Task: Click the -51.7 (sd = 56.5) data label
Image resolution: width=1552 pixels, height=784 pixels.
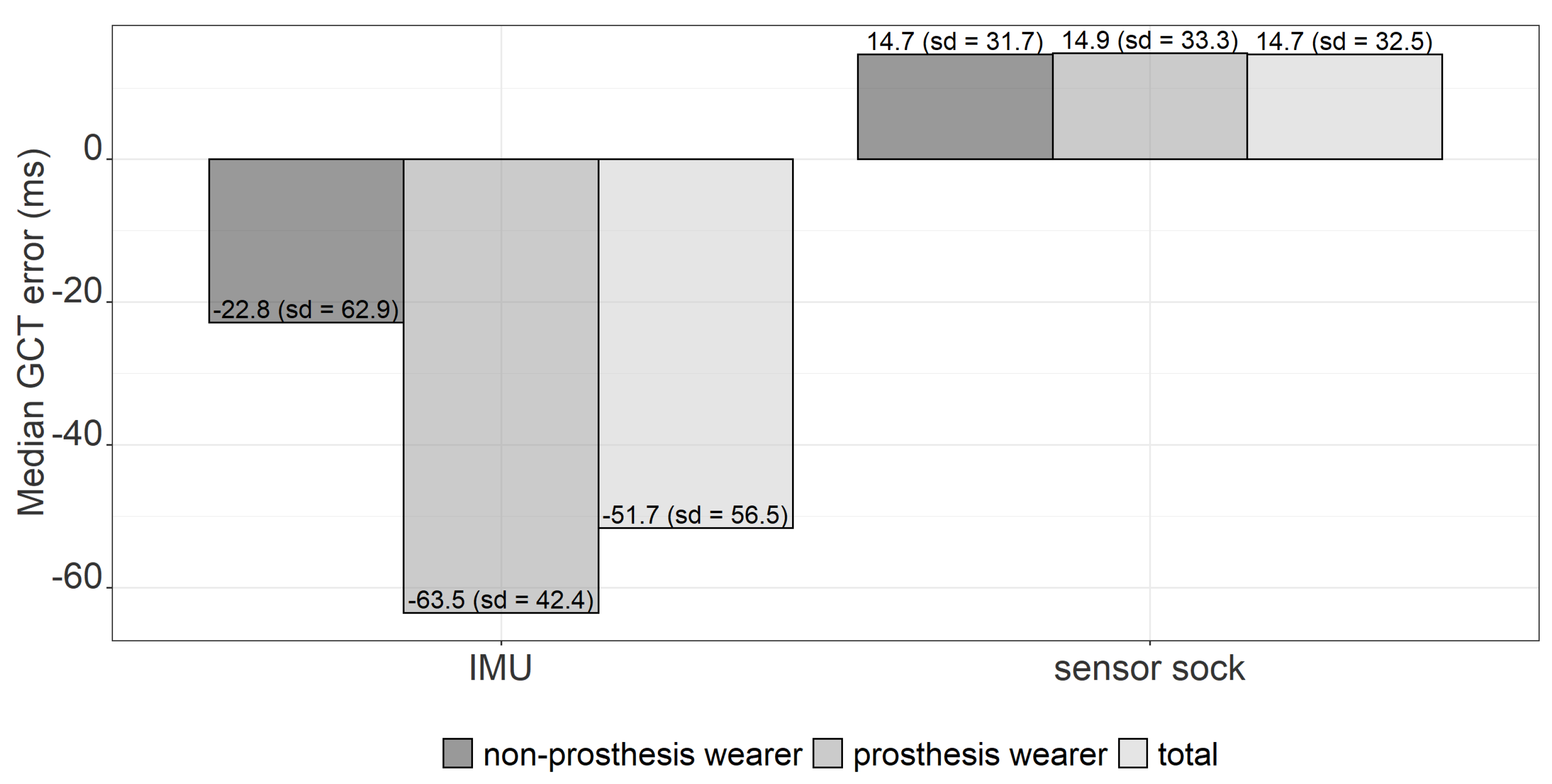Action: pyautogui.click(x=695, y=515)
